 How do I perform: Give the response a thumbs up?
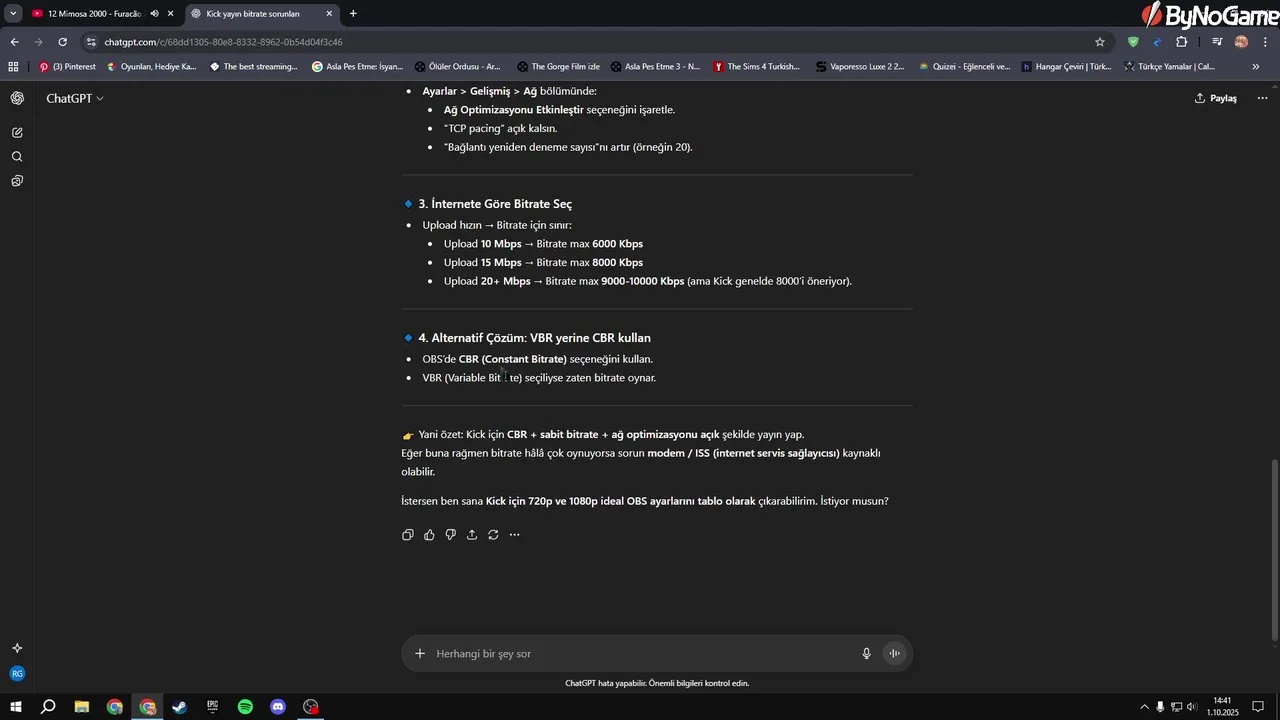click(x=429, y=535)
